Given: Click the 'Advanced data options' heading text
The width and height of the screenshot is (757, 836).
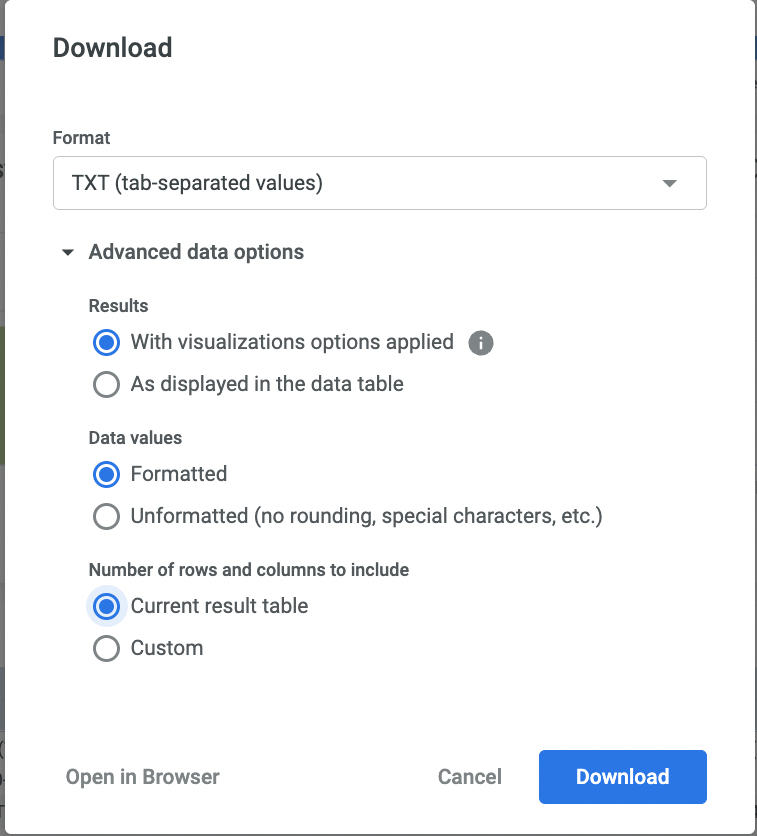Looking at the screenshot, I should (196, 252).
